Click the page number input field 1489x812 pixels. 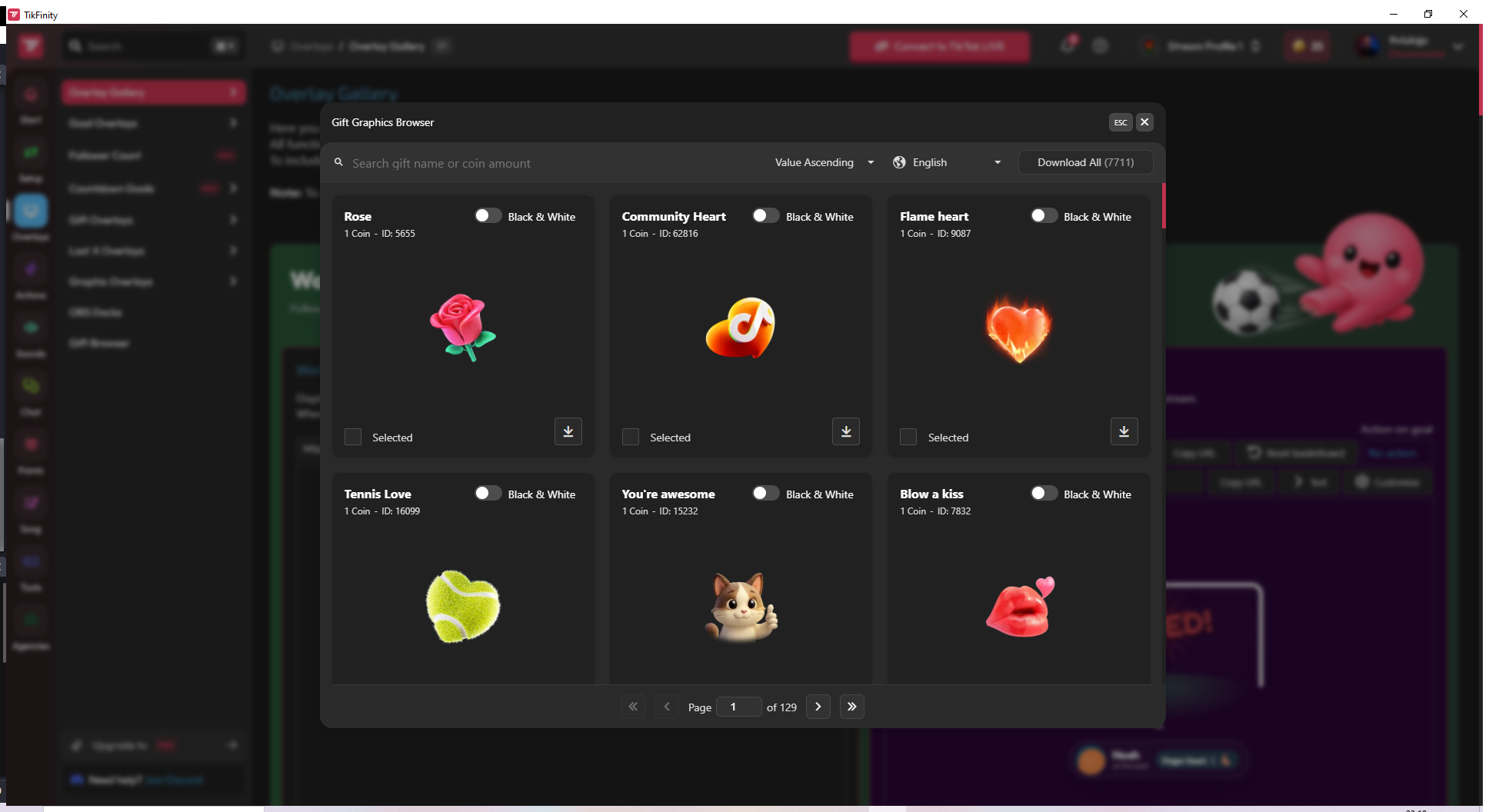click(738, 707)
